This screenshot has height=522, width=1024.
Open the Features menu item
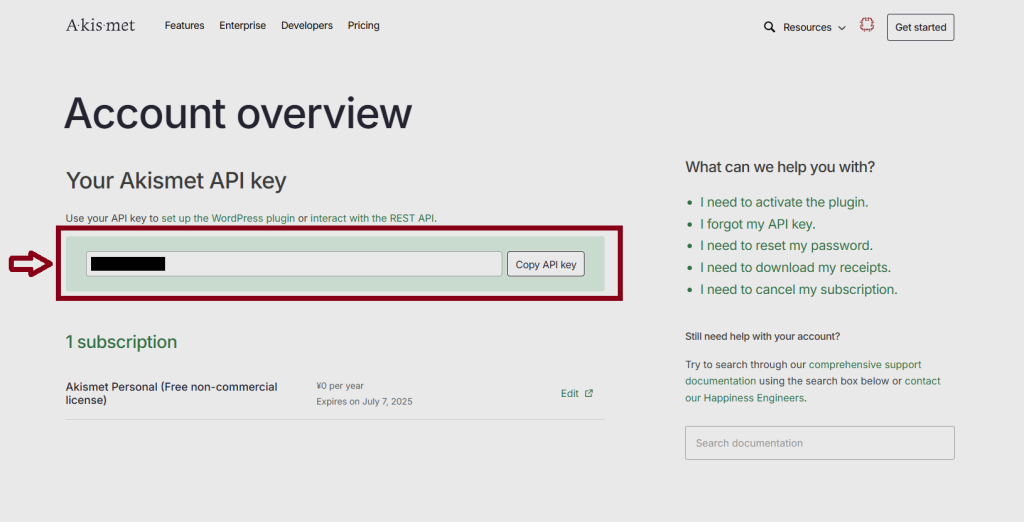(x=184, y=26)
